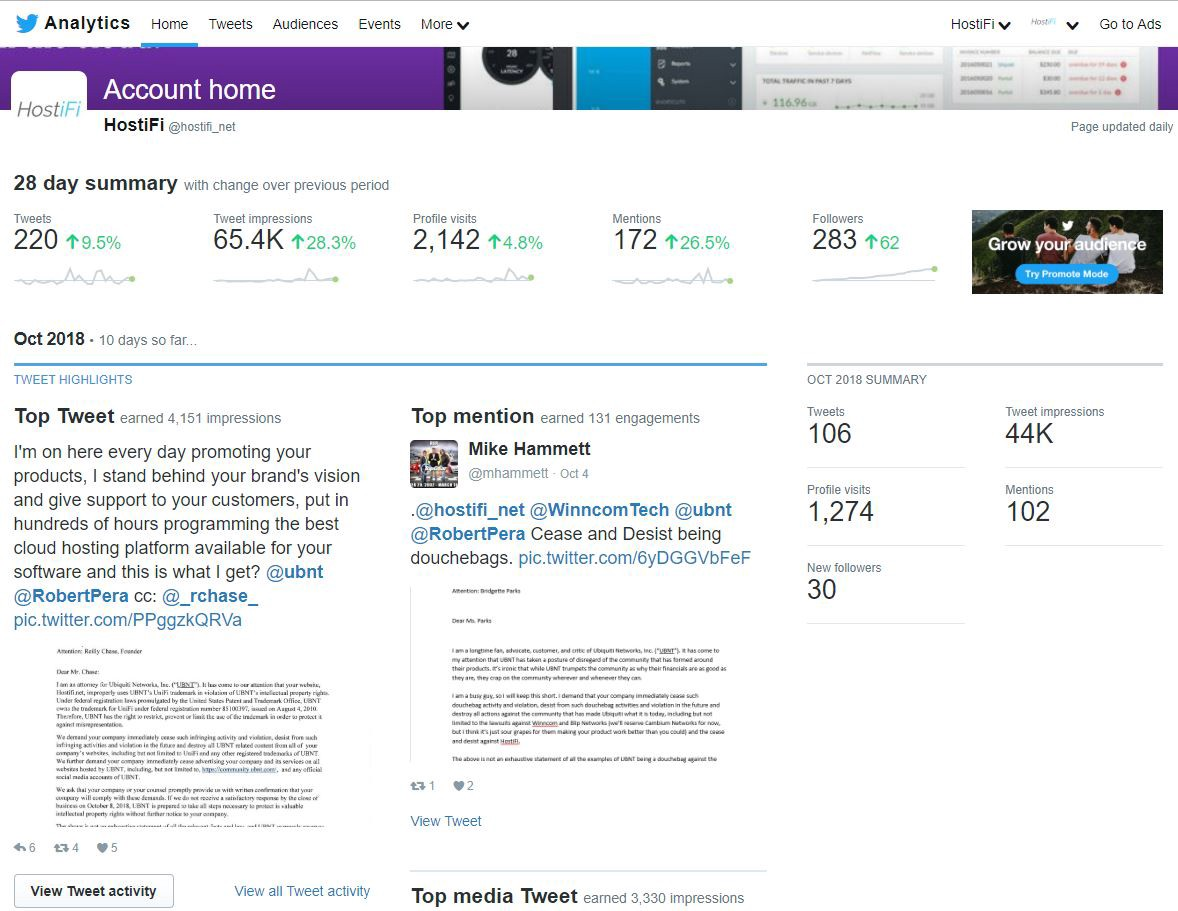This screenshot has width=1178, height=911.
Task: Click the Oct 4 tweet date
Action: [x=574, y=473]
